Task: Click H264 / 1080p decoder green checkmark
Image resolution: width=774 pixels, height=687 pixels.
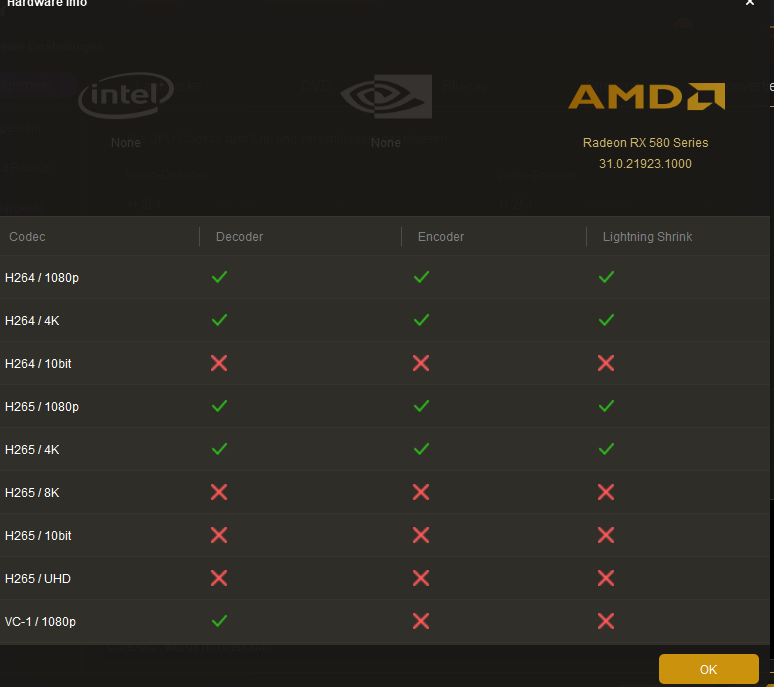Action: pos(219,277)
